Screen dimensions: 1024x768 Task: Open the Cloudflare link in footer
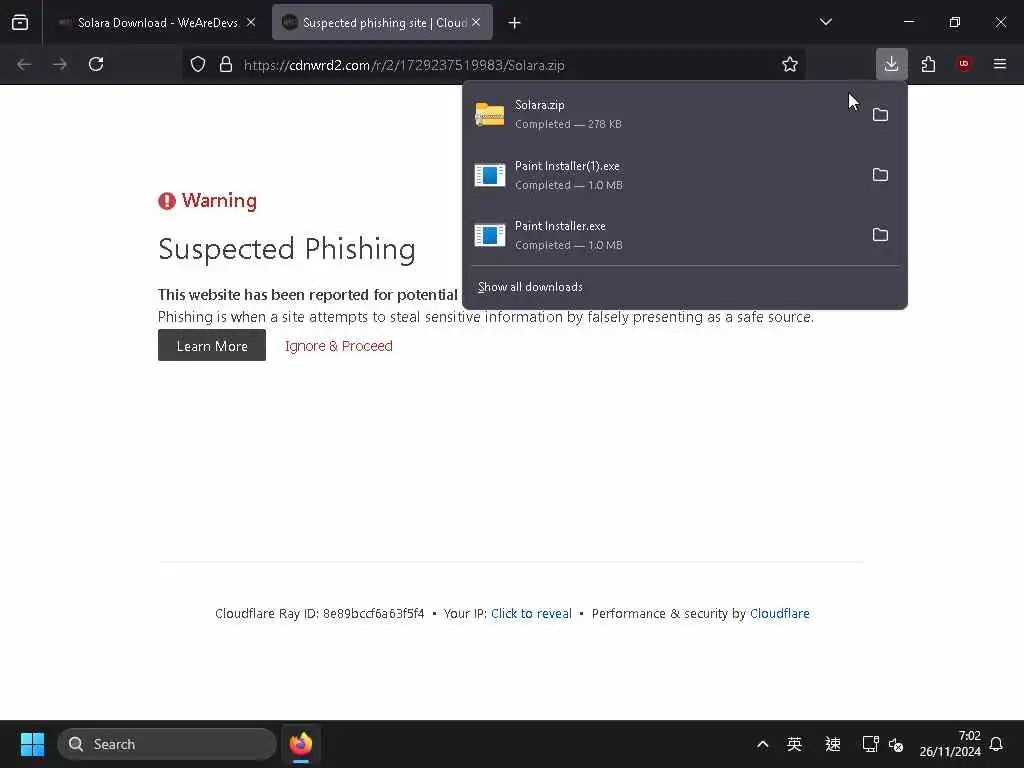780,614
